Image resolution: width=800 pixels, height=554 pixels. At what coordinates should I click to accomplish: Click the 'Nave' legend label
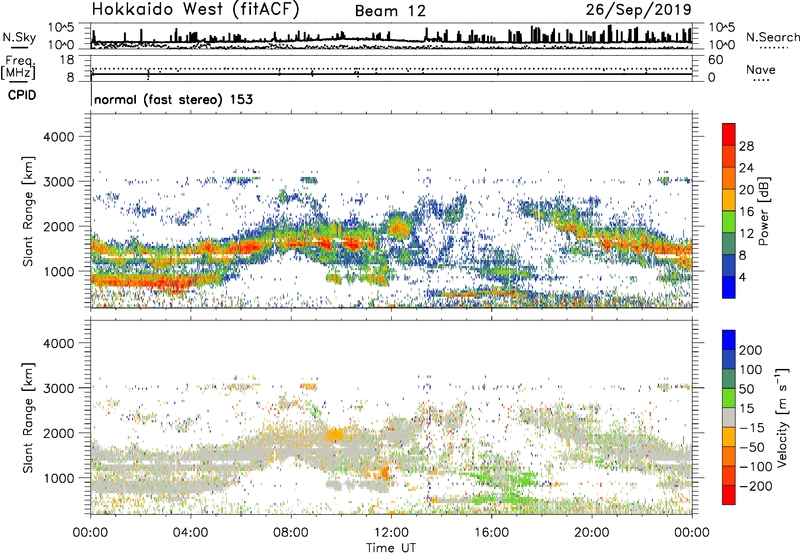click(761, 69)
